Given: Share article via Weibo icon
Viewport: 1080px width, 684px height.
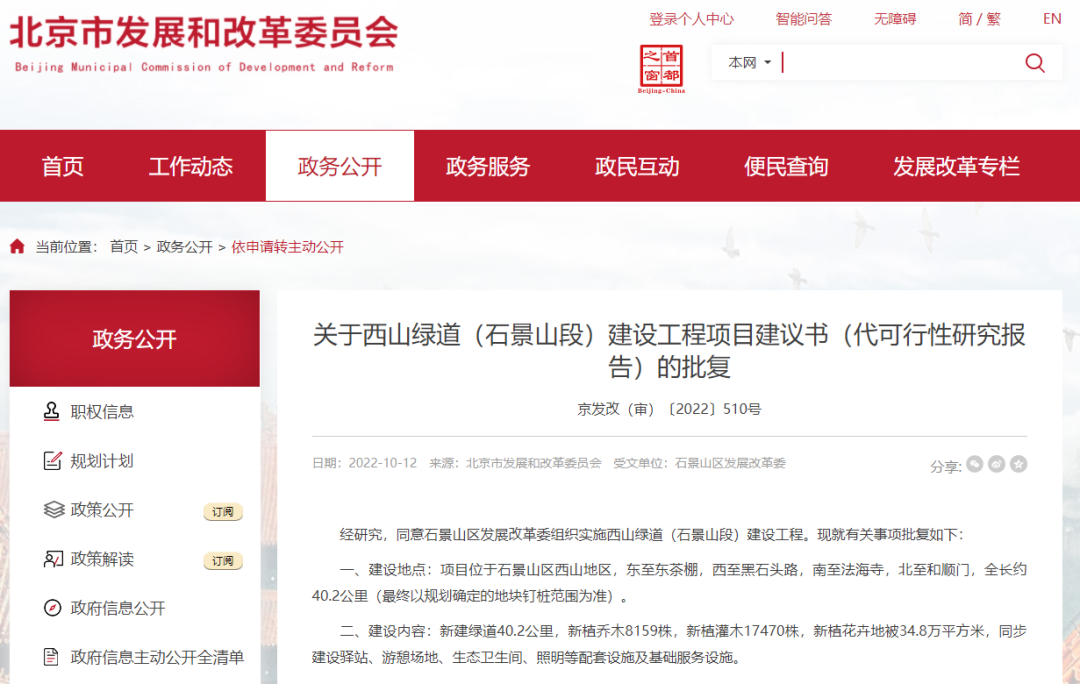Looking at the screenshot, I should pos(995,464).
